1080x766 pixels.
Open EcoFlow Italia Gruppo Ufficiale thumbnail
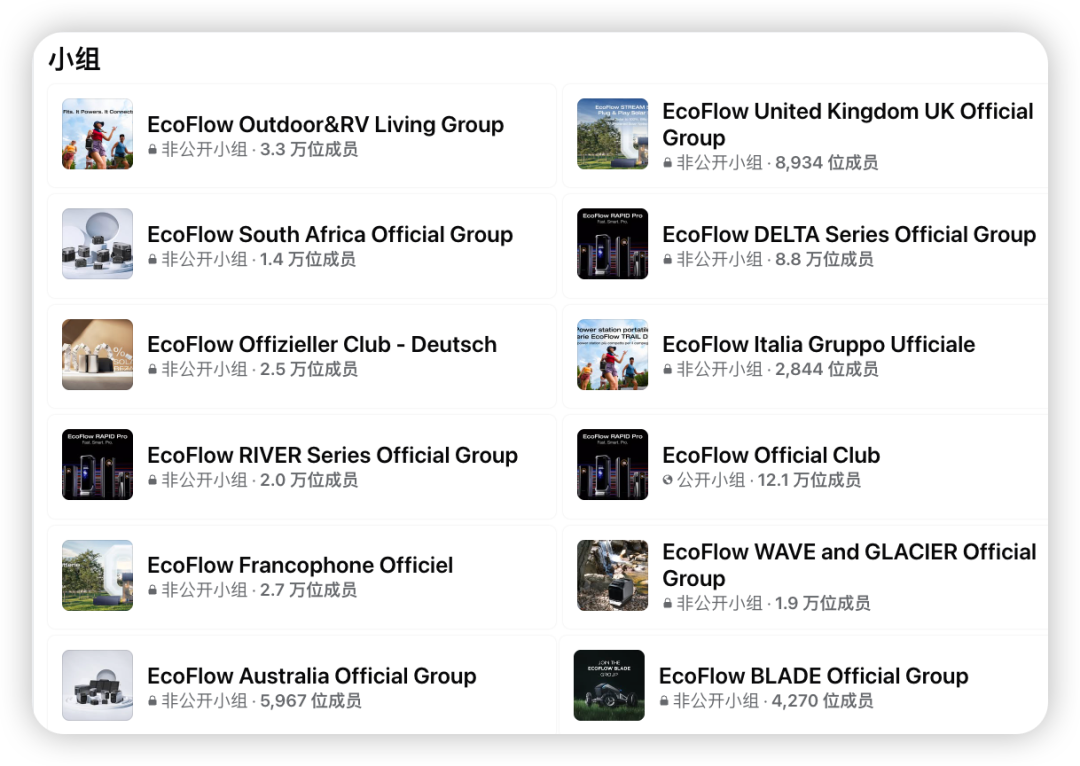pos(612,354)
